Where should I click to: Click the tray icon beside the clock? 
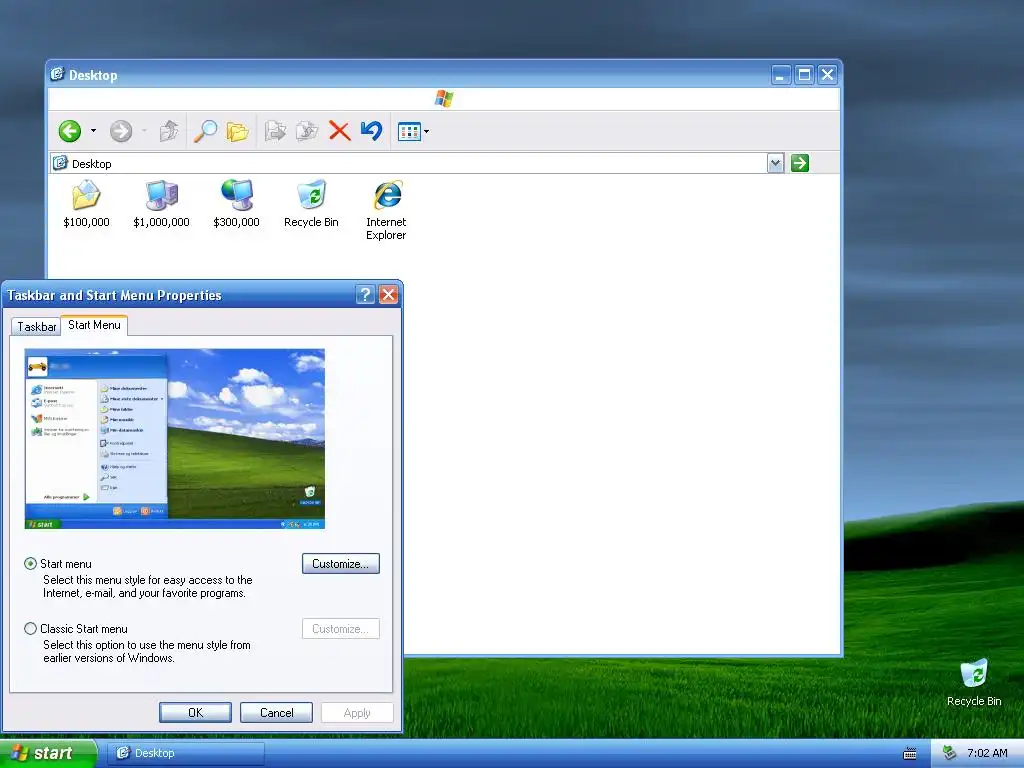click(x=950, y=753)
